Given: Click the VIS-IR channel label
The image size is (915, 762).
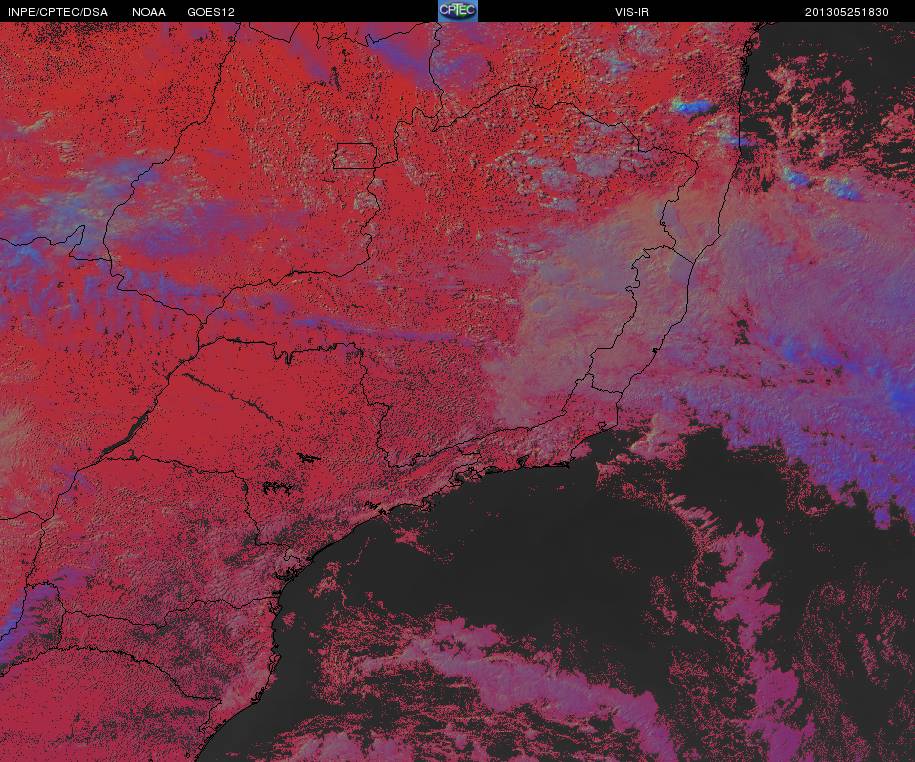Looking at the screenshot, I should coord(632,12).
